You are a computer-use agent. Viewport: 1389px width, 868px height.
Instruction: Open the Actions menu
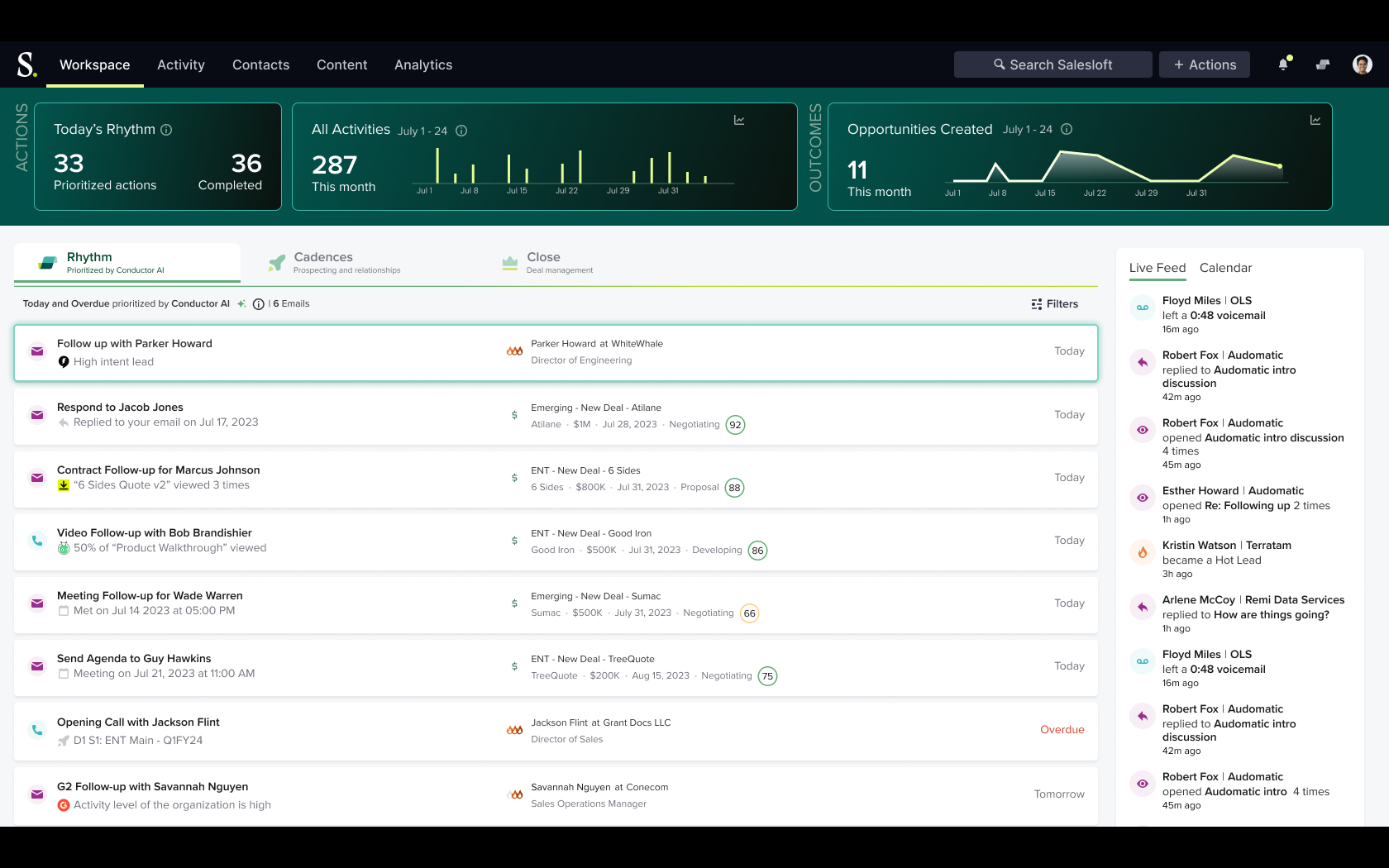1204,64
